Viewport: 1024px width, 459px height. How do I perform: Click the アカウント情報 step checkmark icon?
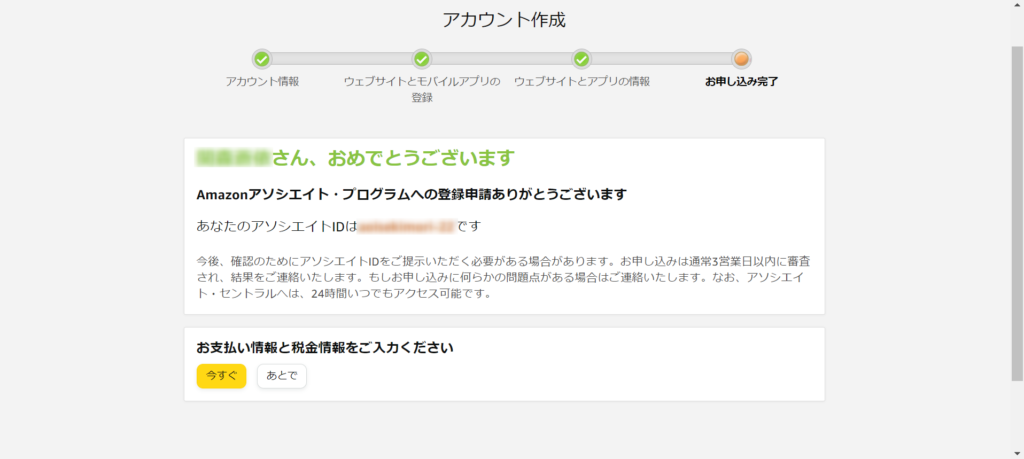[262, 59]
